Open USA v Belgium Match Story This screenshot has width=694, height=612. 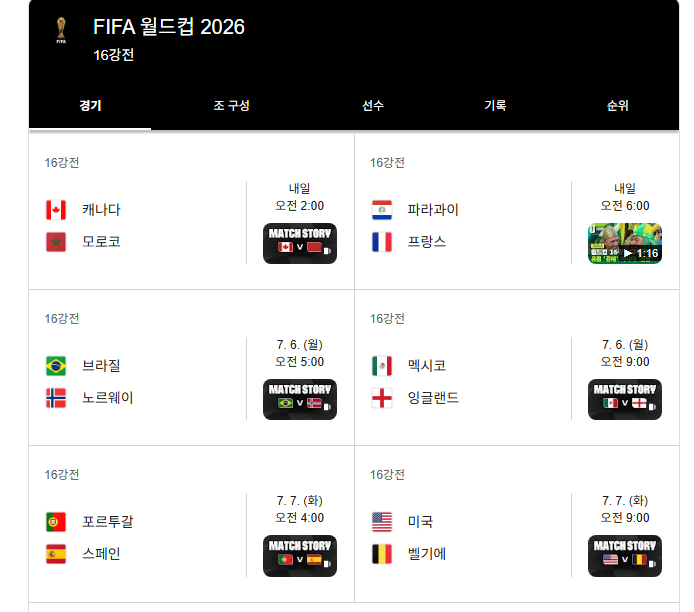click(x=625, y=556)
